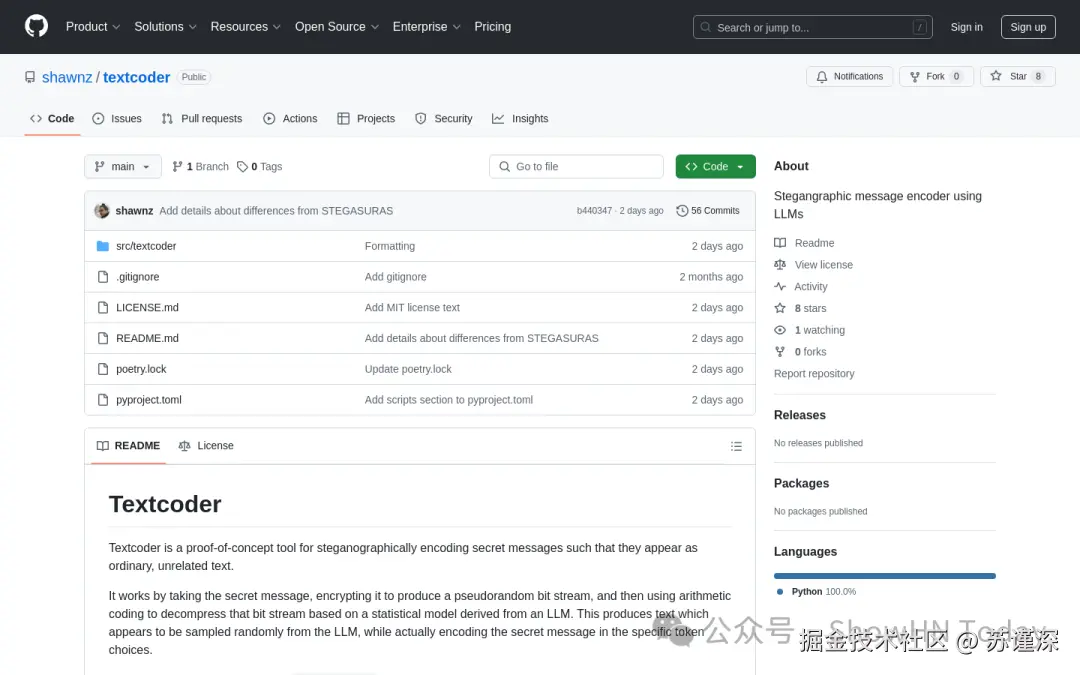Click the fork icon in Fork button
Image resolution: width=1080 pixels, height=675 pixels.
pos(915,76)
